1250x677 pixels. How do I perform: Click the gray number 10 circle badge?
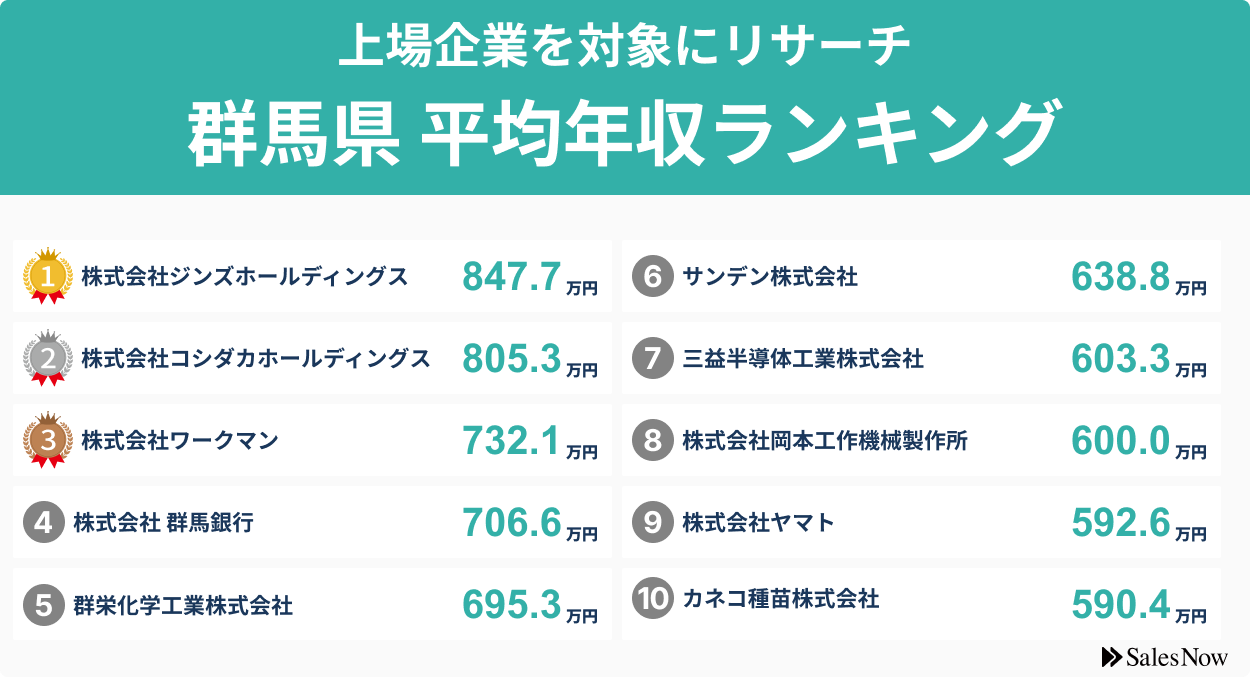[652, 599]
